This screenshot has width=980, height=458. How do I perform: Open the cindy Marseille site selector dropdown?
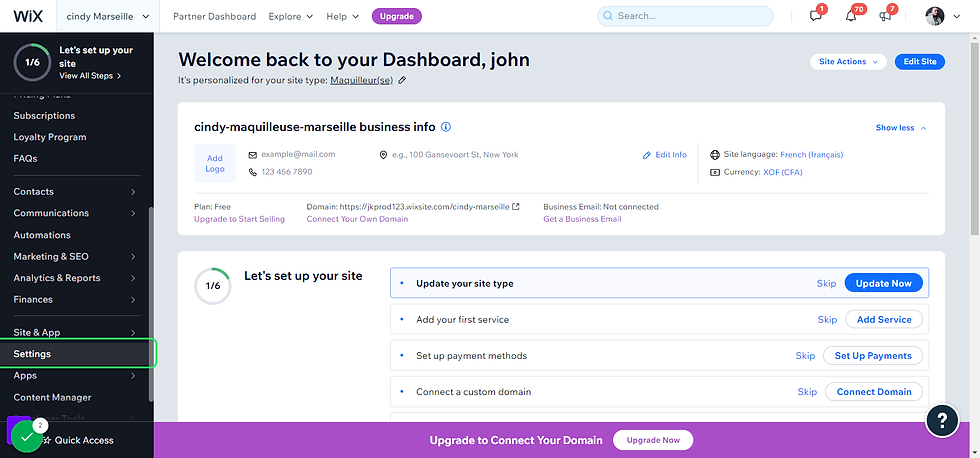pos(108,16)
